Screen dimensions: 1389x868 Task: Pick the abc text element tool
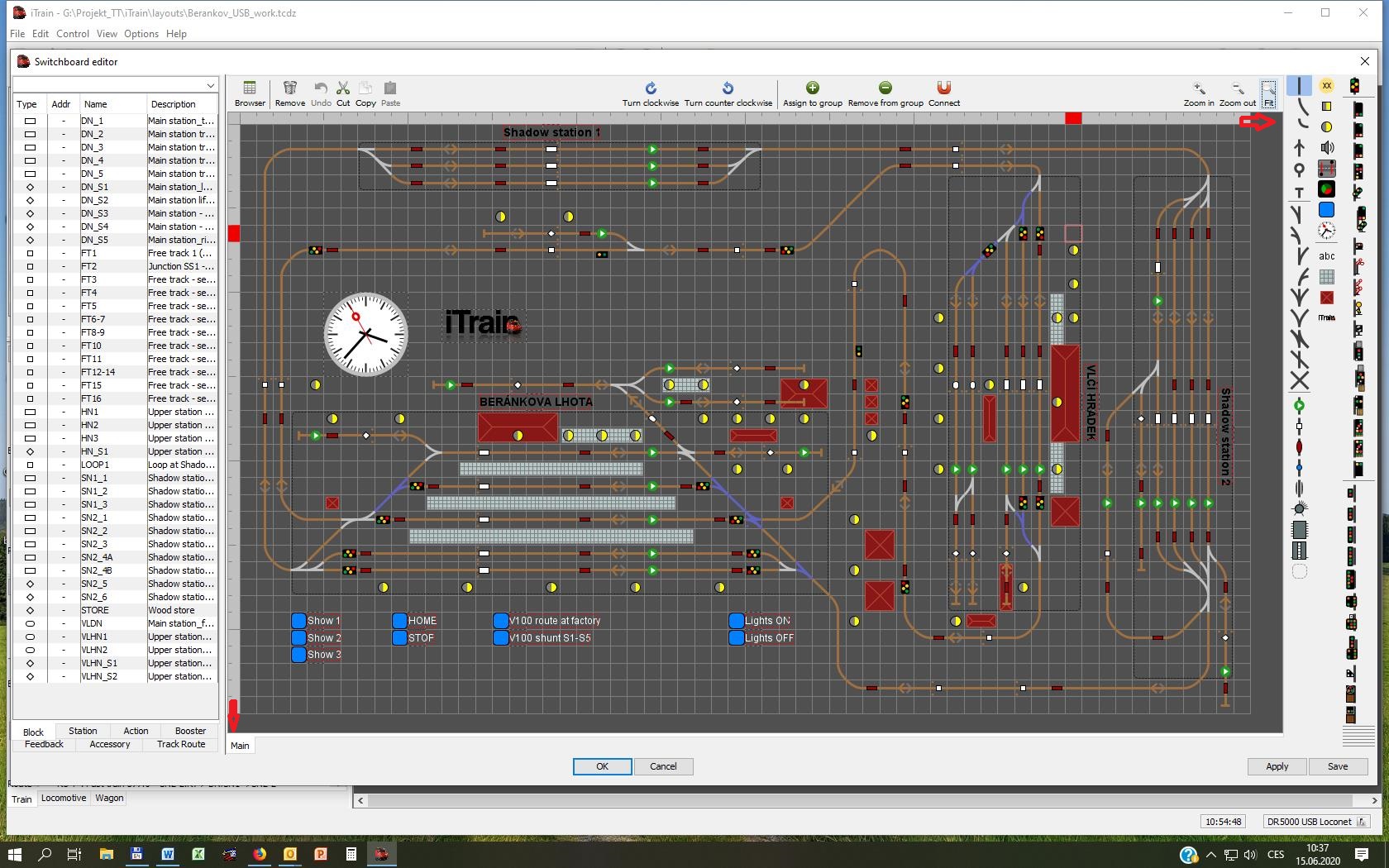pyautogui.click(x=1327, y=255)
